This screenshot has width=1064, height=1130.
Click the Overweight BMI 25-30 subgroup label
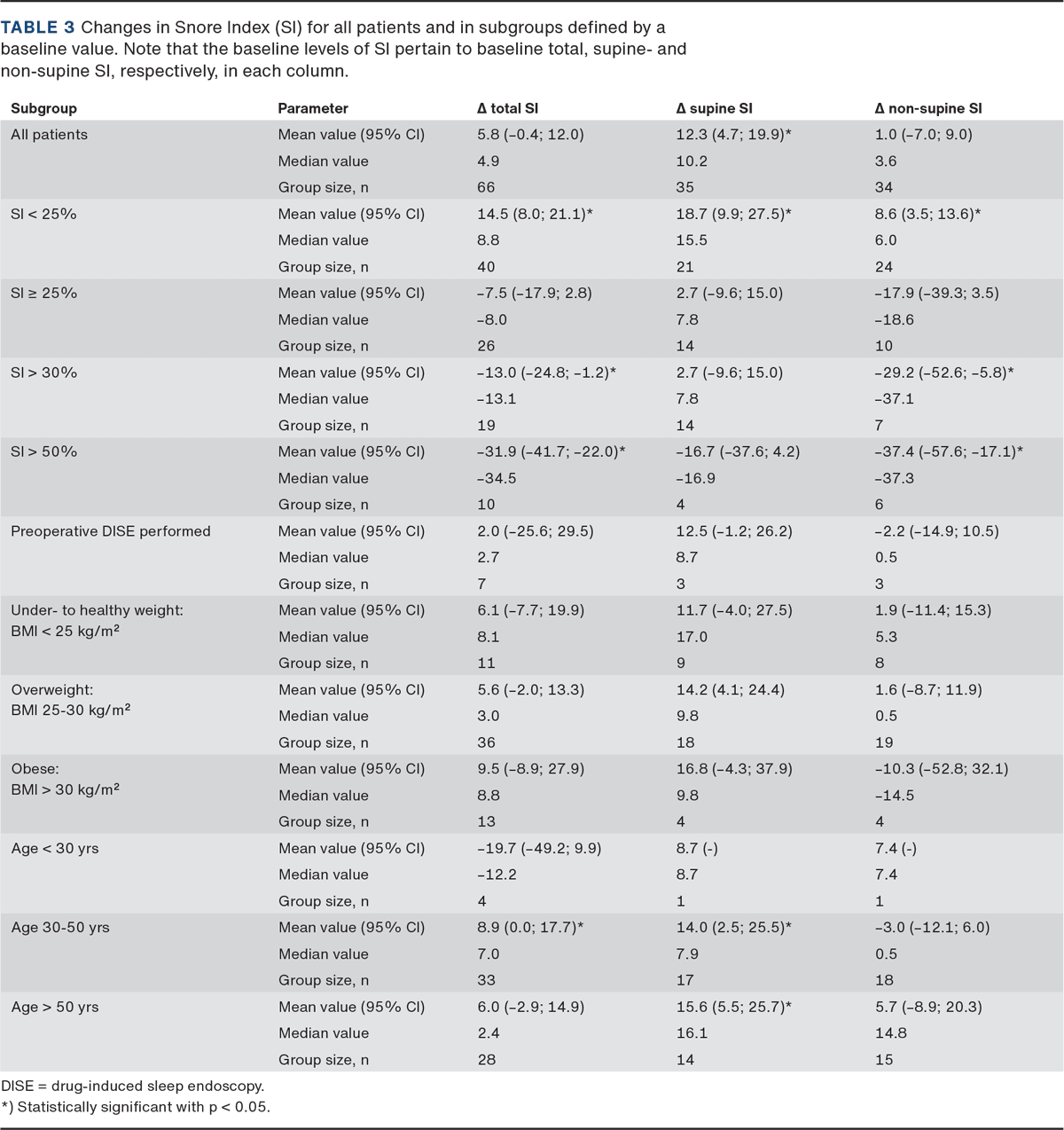coord(70,700)
